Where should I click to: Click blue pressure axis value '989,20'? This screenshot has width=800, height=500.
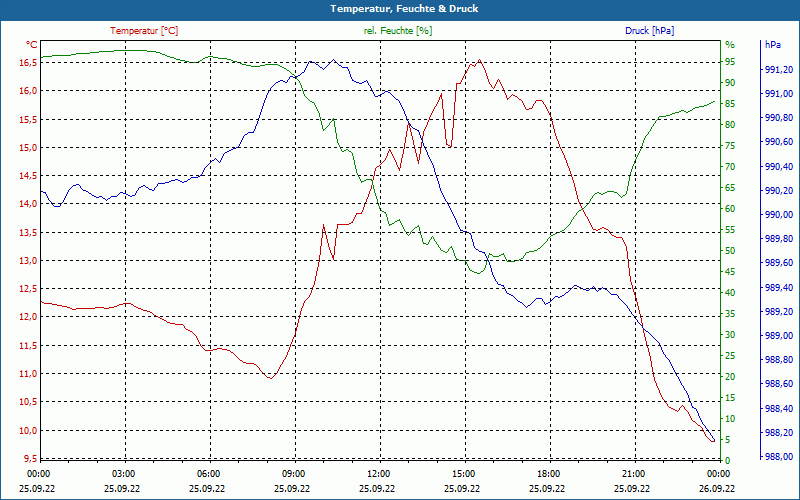click(779, 311)
